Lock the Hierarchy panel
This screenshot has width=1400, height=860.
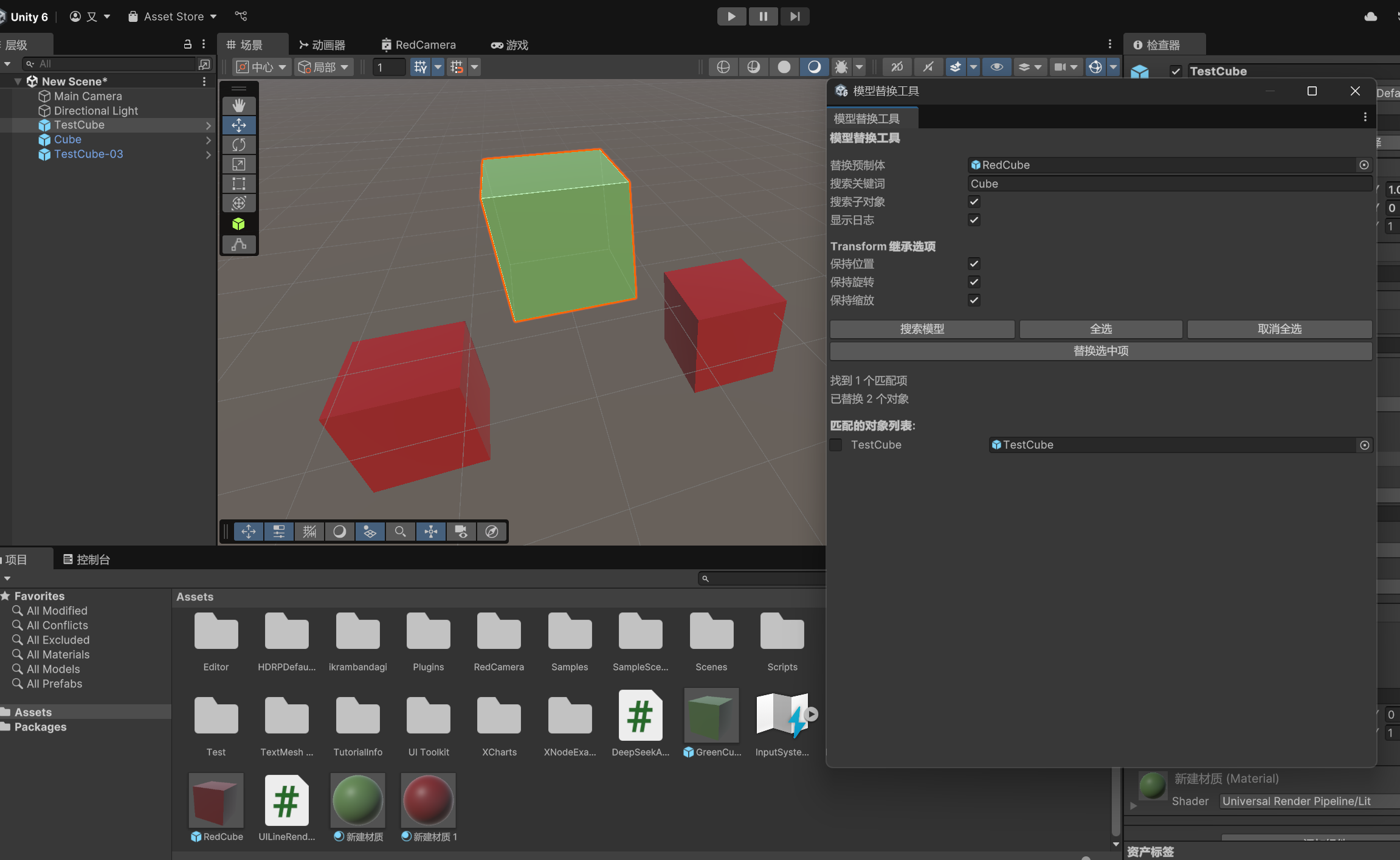coord(188,44)
